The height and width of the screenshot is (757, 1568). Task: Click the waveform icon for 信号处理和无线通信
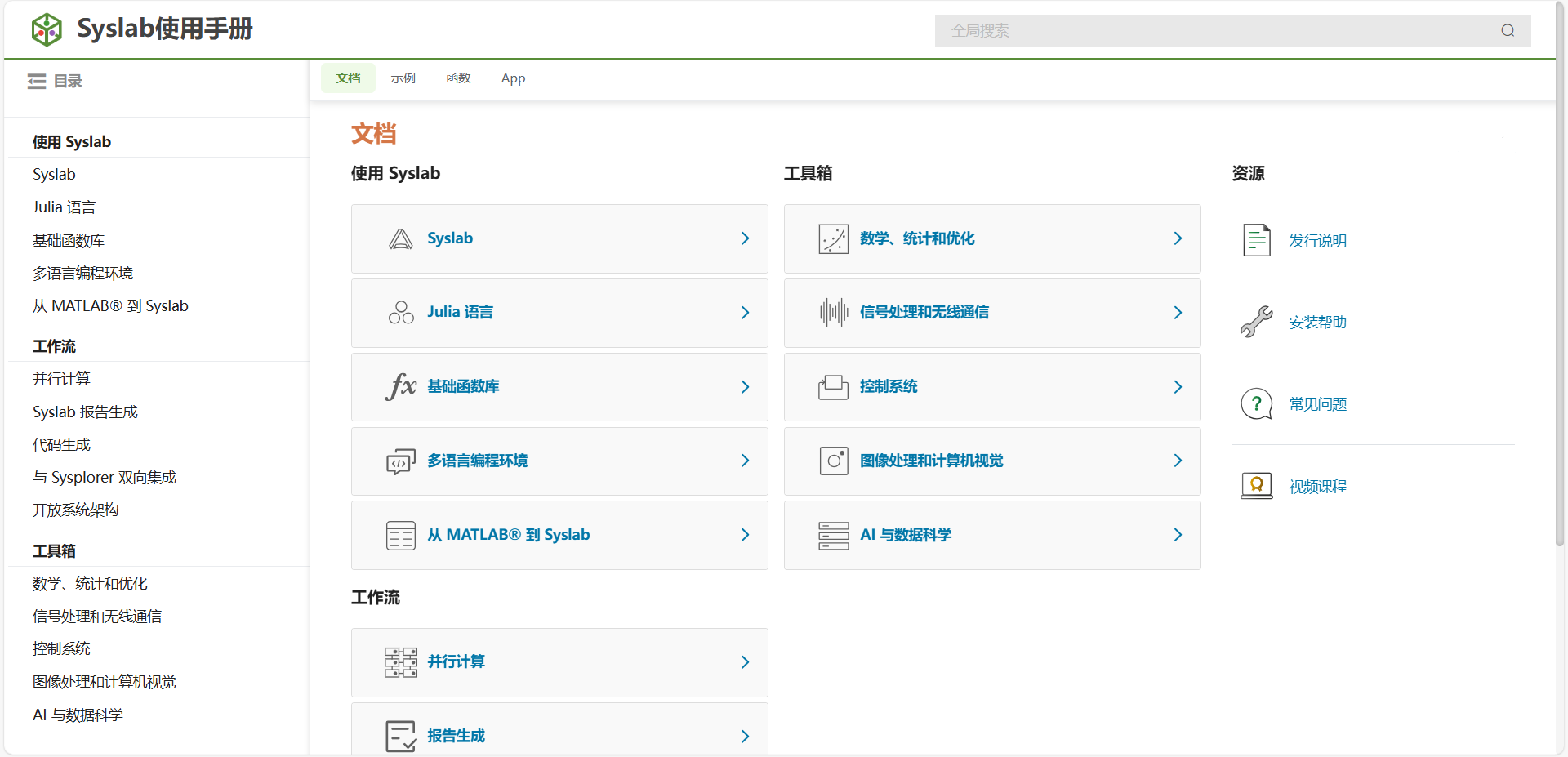[x=833, y=312]
